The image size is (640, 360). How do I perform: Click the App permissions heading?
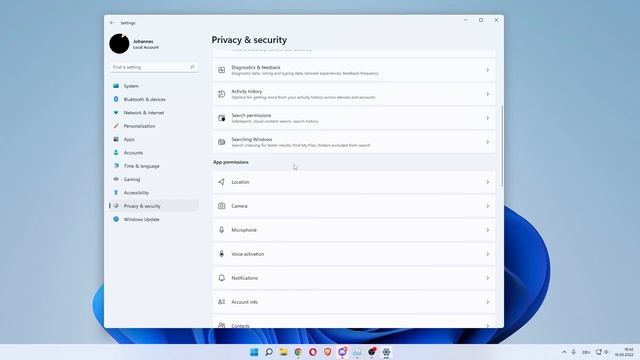point(231,162)
